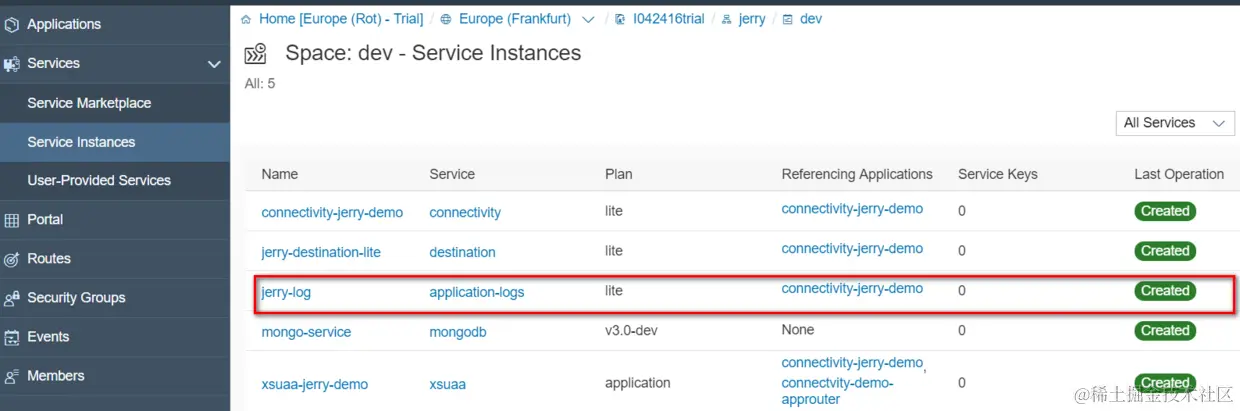Open jerry-destination-lite service instance
Viewport: 1240px width, 411px height.
click(321, 252)
